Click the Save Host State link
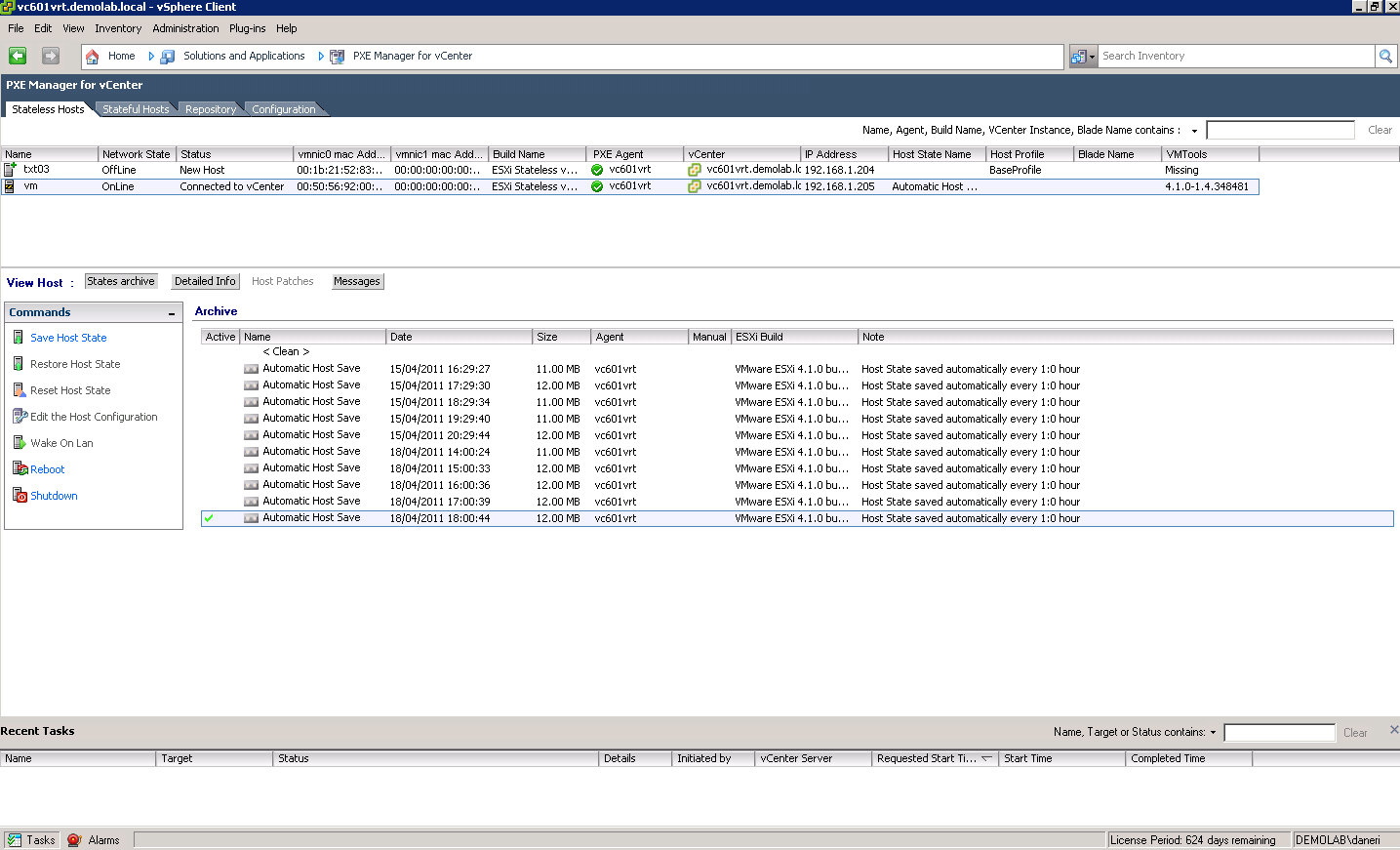The width and height of the screenshot is (1400, 850). (68, 338)
